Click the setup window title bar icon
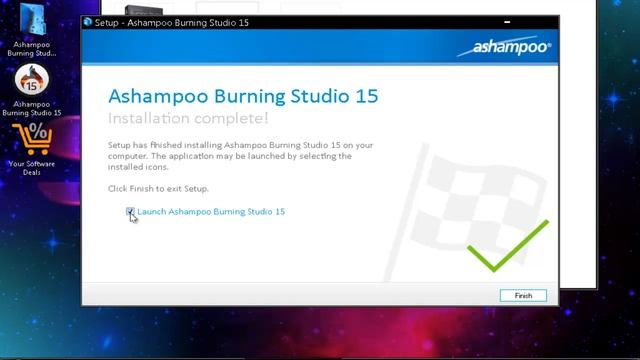The height and width of the screenshot is (360, 640). pos(88,22)
